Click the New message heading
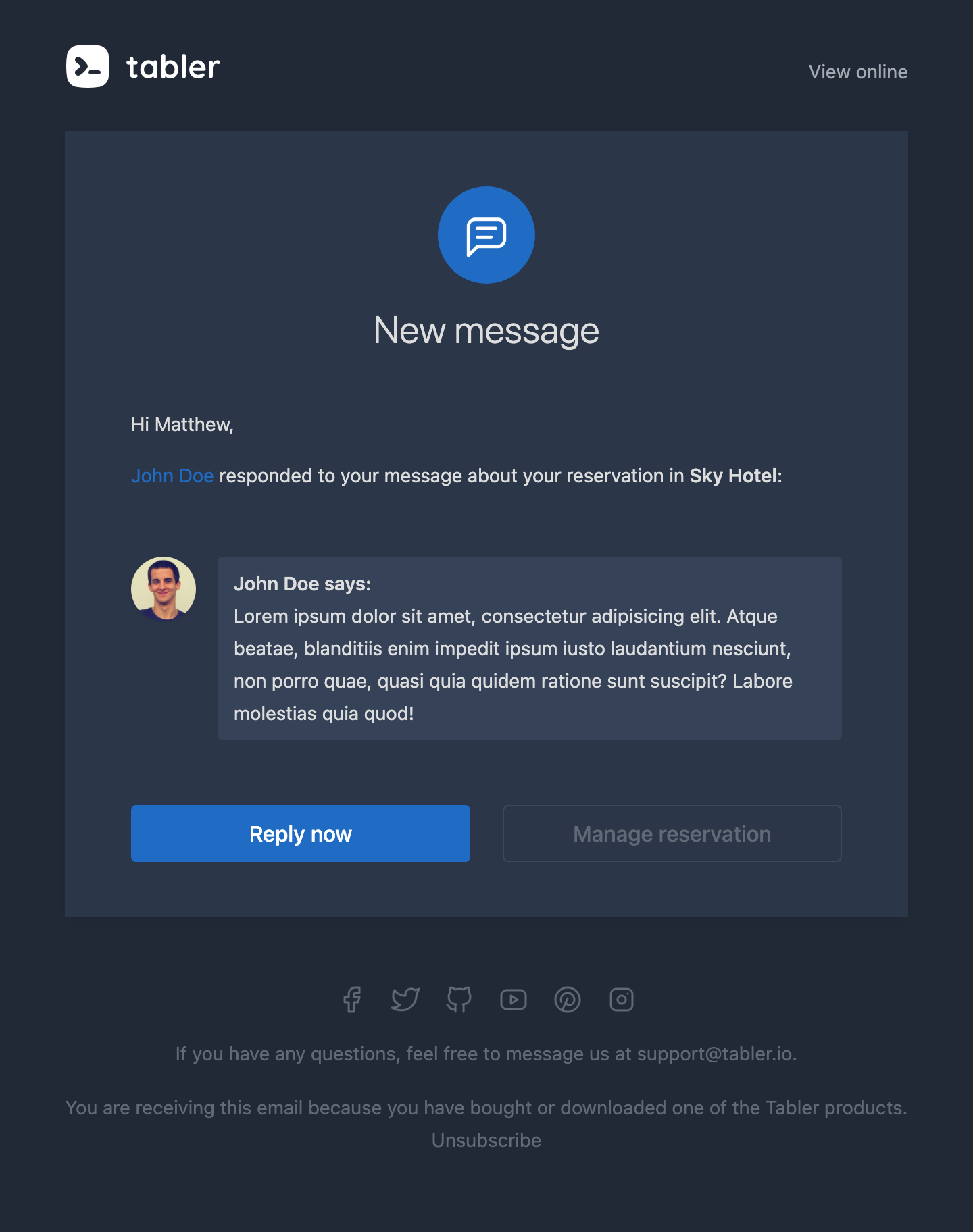Image resolution: width=973 pixels, height=1232 pixels. 487,331
